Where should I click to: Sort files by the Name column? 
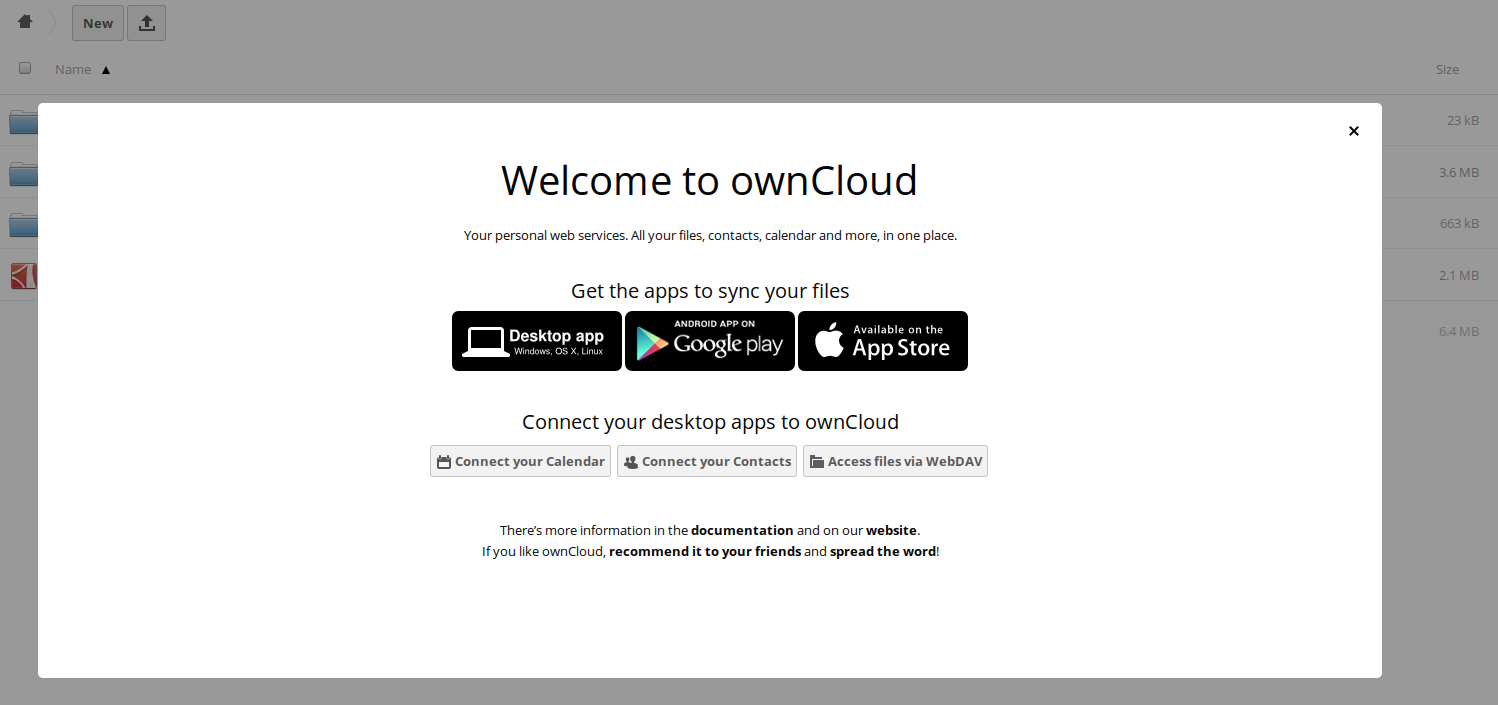(73, 69)
